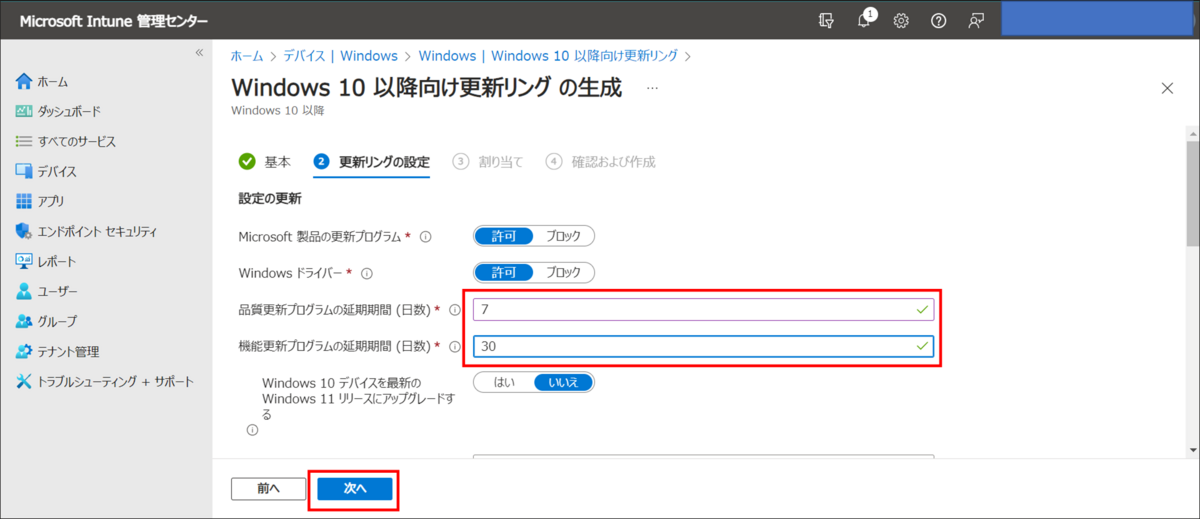Screen dimensions: 1200x519
Task: Click the テナント管理 gear icon
Action: [24, 351]
